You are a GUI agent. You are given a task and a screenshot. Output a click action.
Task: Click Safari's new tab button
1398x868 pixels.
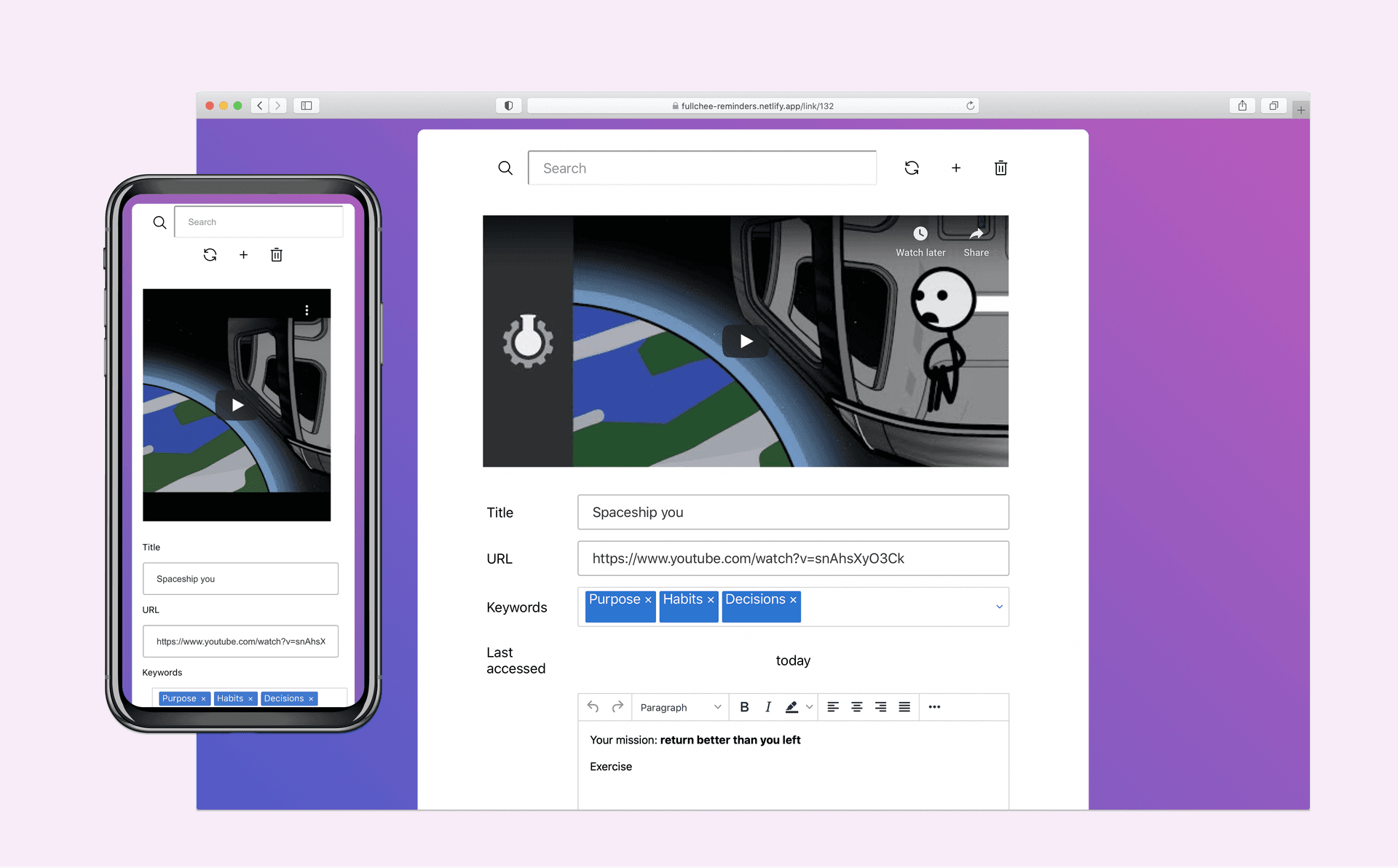coord(1301,108)
